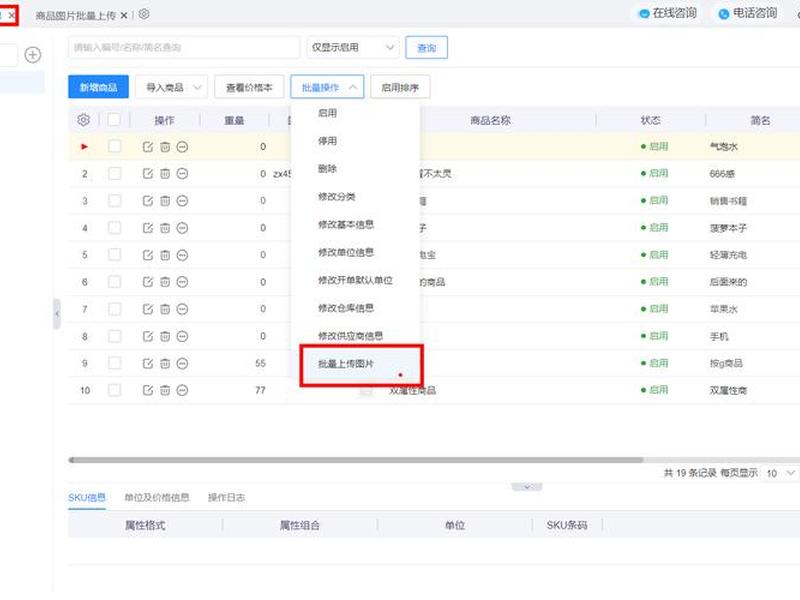This screenshot has height=600, width=800.
Task: Click the 双属性商品 product name cell
Action: click(412, 390)
